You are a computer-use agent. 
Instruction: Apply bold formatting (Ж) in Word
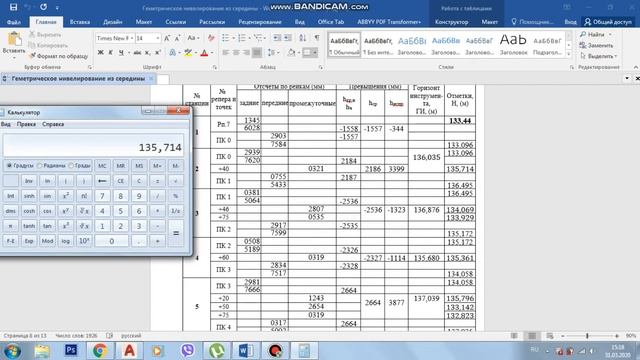coord(101,53)
